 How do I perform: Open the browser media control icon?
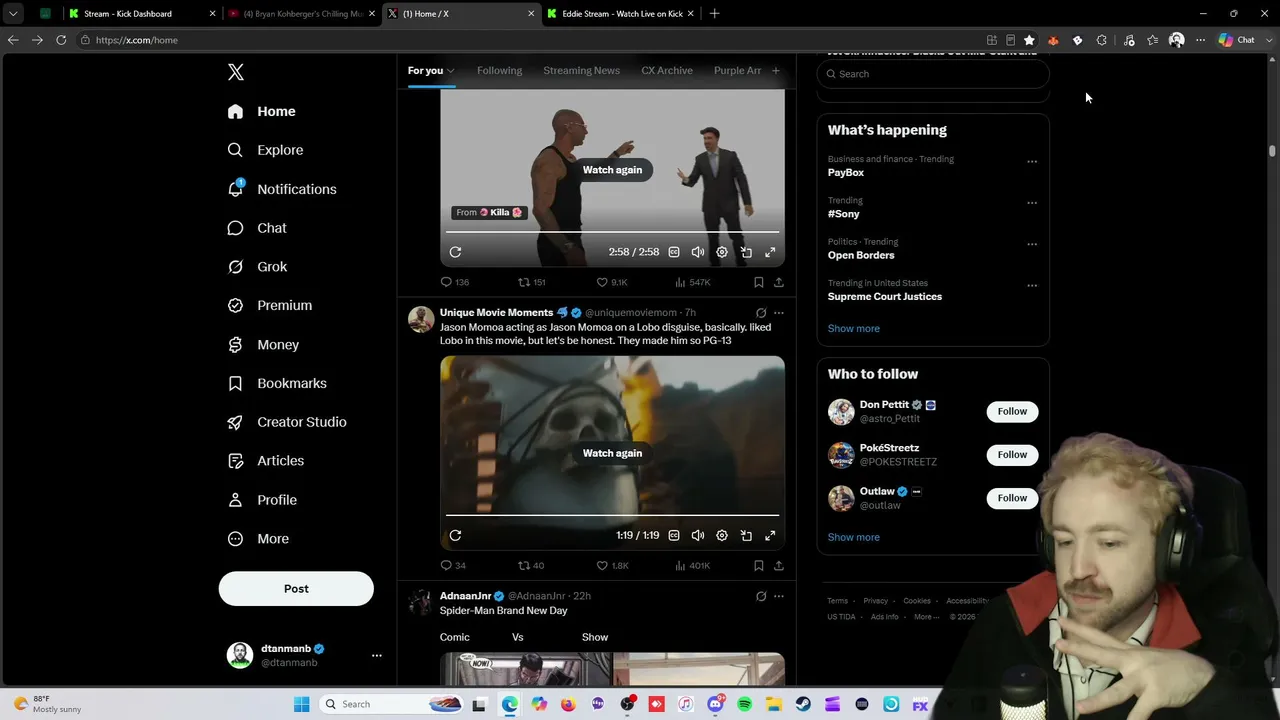pos(1129,40)
